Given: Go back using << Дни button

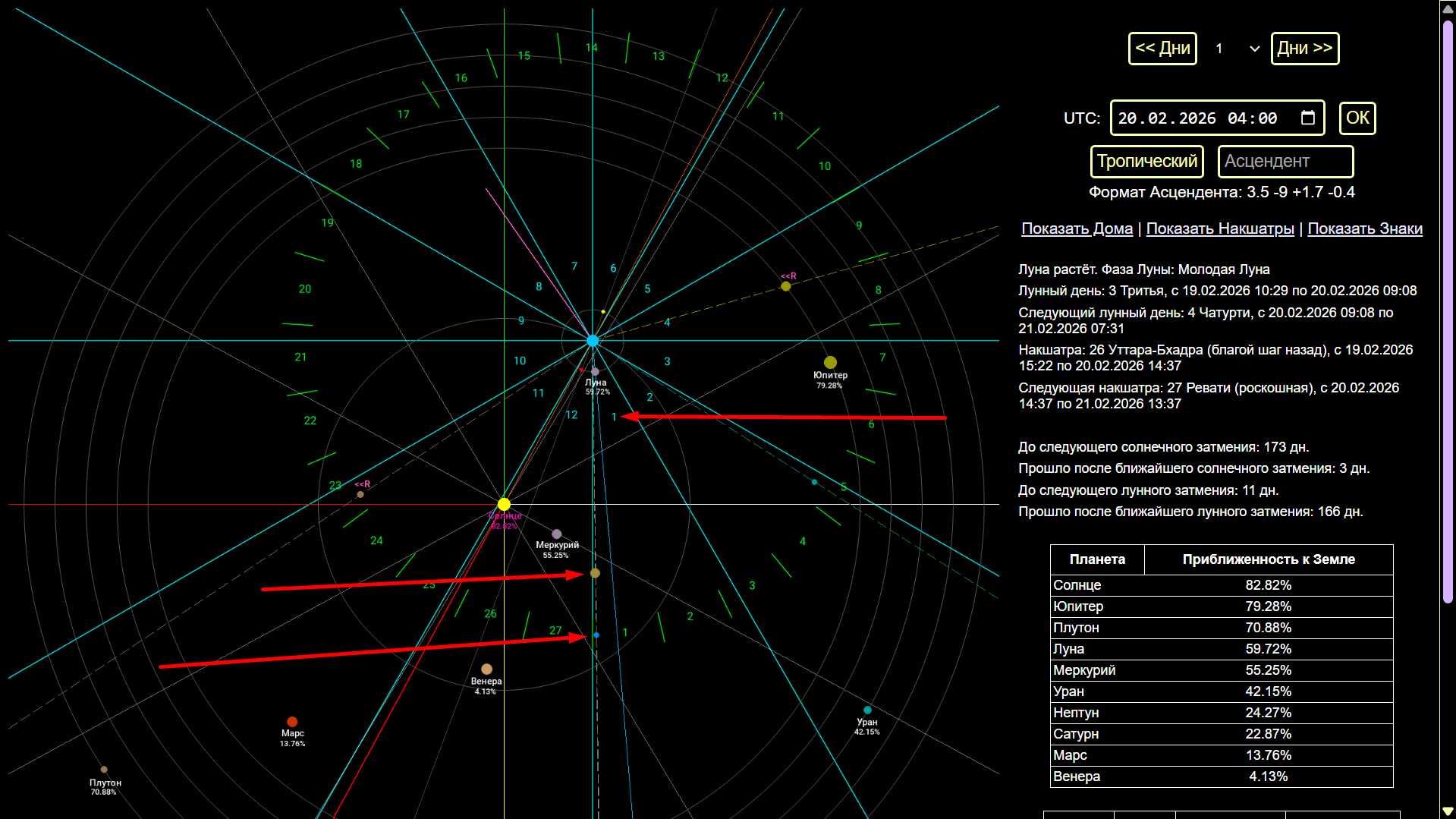Looking at the screenshot, I should (1162, 49).
